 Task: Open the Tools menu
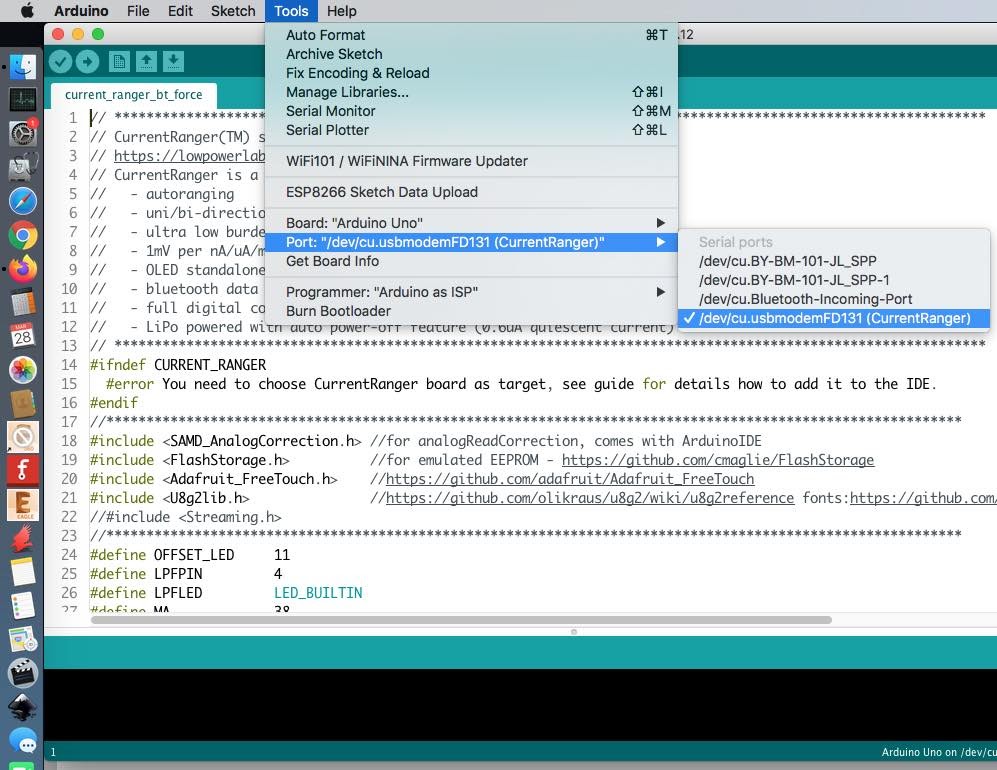(291, 11)
